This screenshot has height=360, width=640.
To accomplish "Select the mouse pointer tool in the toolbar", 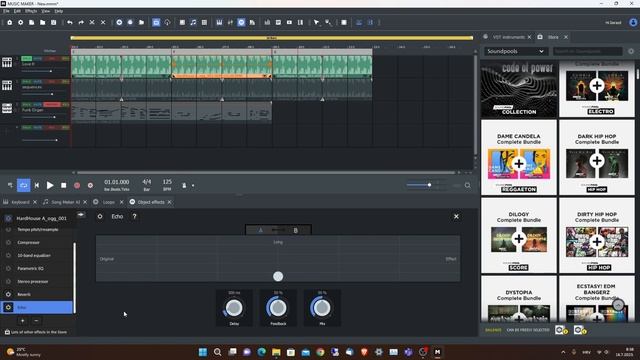I will [316, 22].
